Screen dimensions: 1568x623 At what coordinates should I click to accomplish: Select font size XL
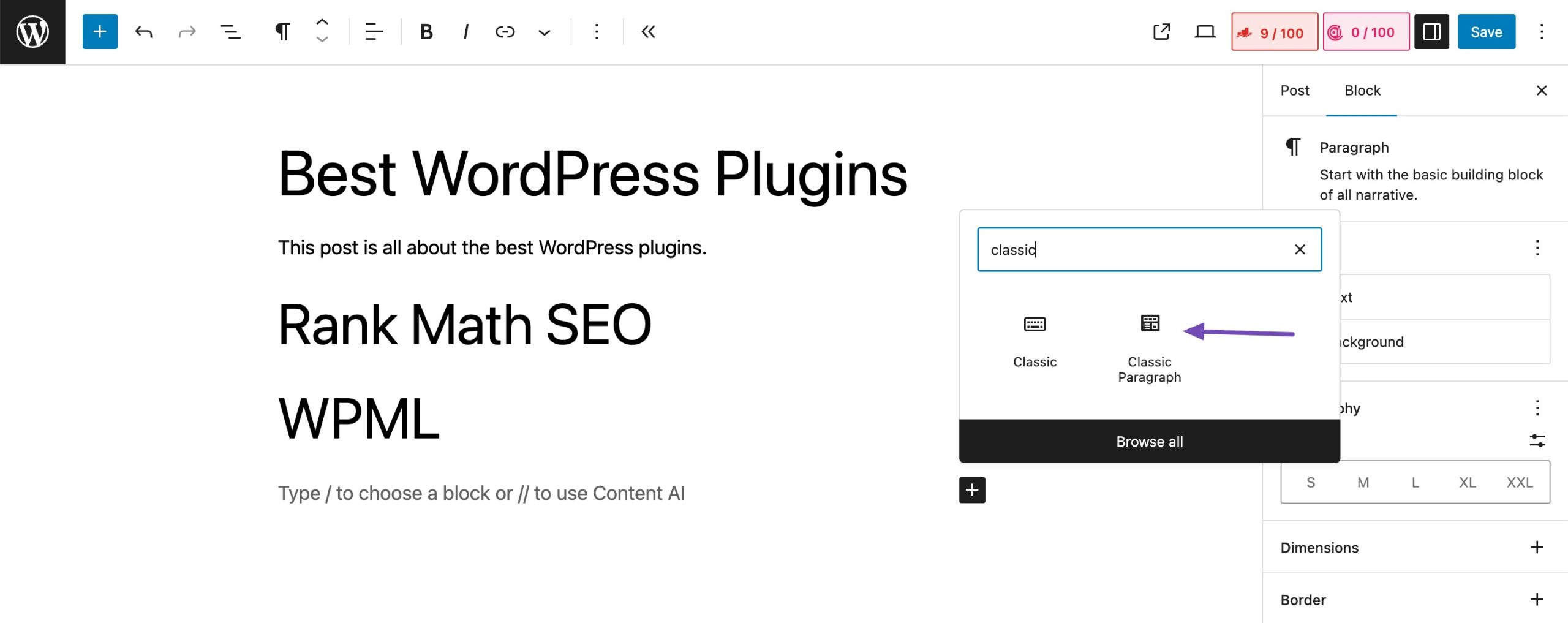pyautogui.click(x=1467, y=483)
